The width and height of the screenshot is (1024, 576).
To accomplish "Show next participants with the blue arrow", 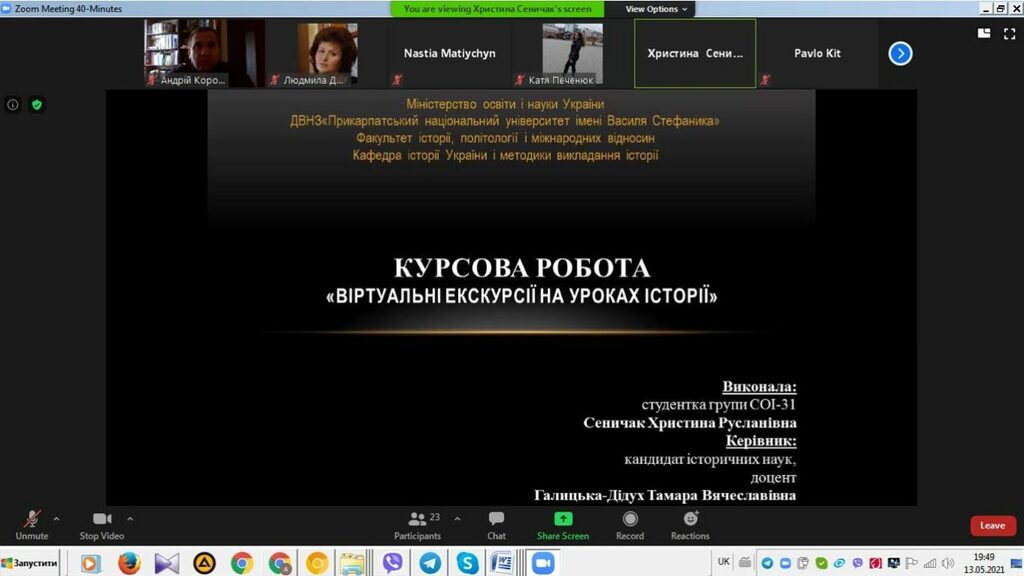I will click(x=900, y=54).
